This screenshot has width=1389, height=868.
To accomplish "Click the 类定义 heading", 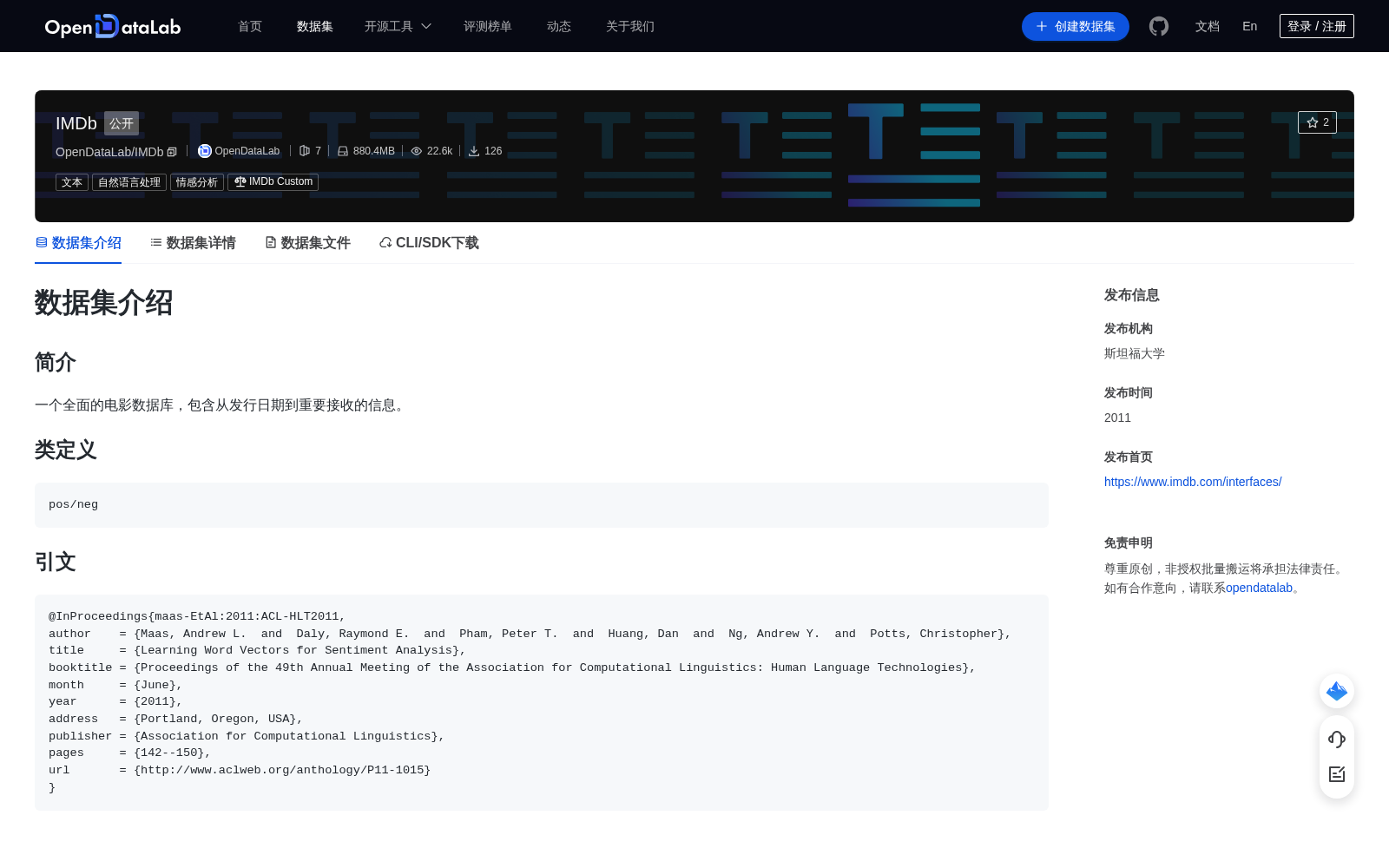I will pyautogui.click(x=66, y=450).
